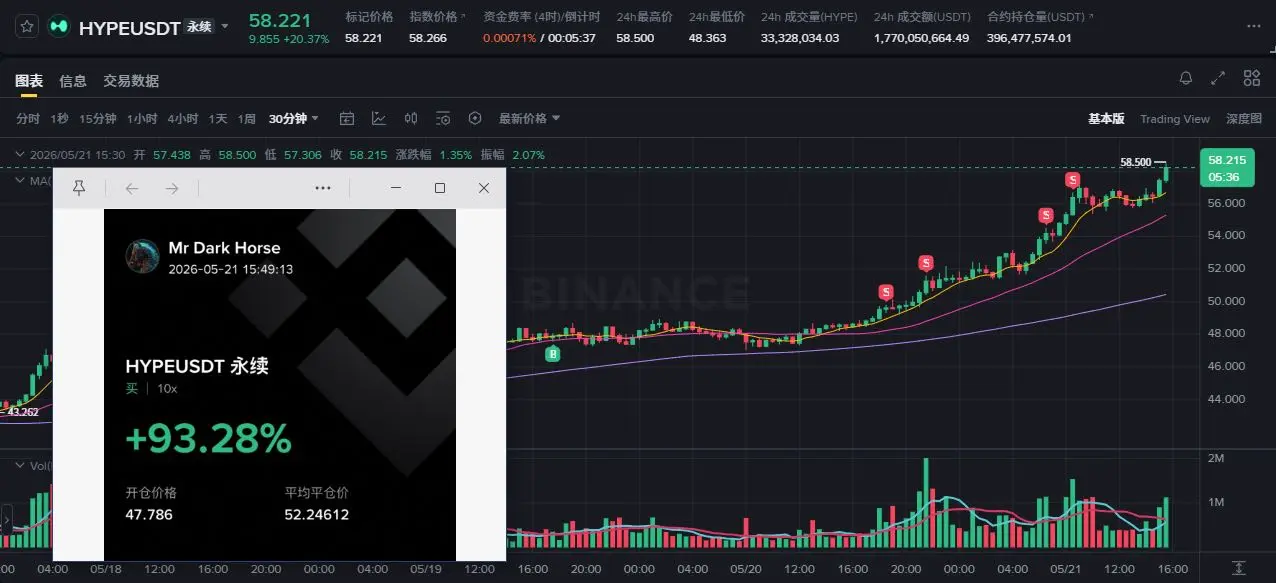
Task: Click the 开仓价格 47.786 value
Action: tap(149, 515)
